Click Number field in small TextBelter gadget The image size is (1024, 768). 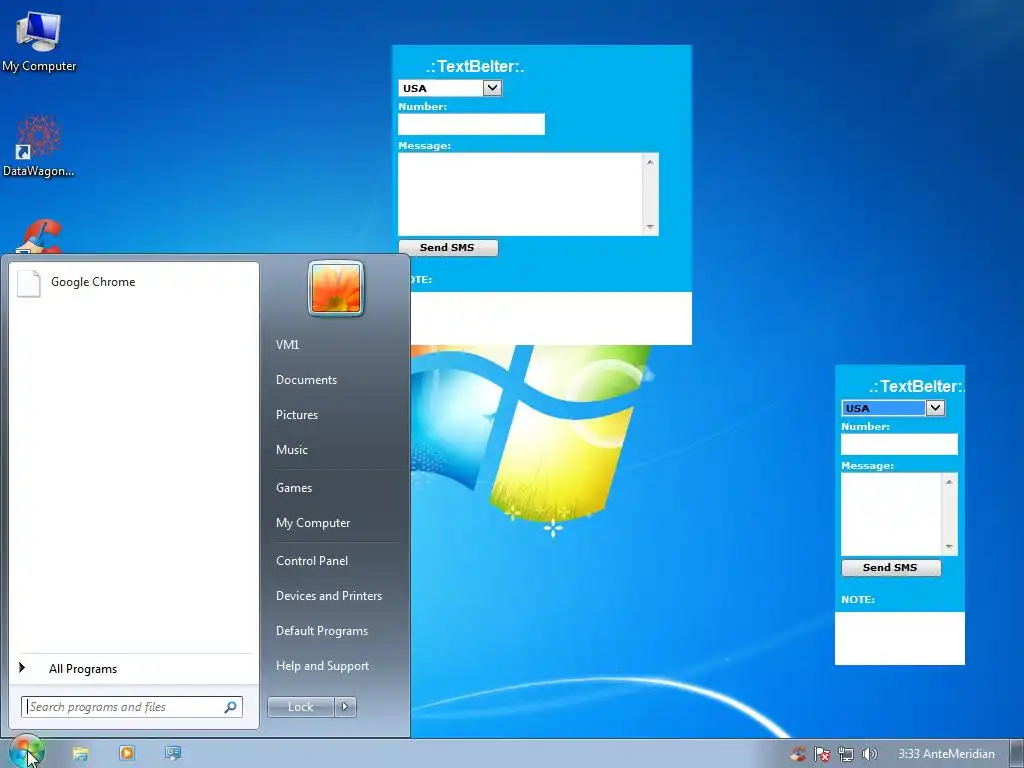(899, 444)
